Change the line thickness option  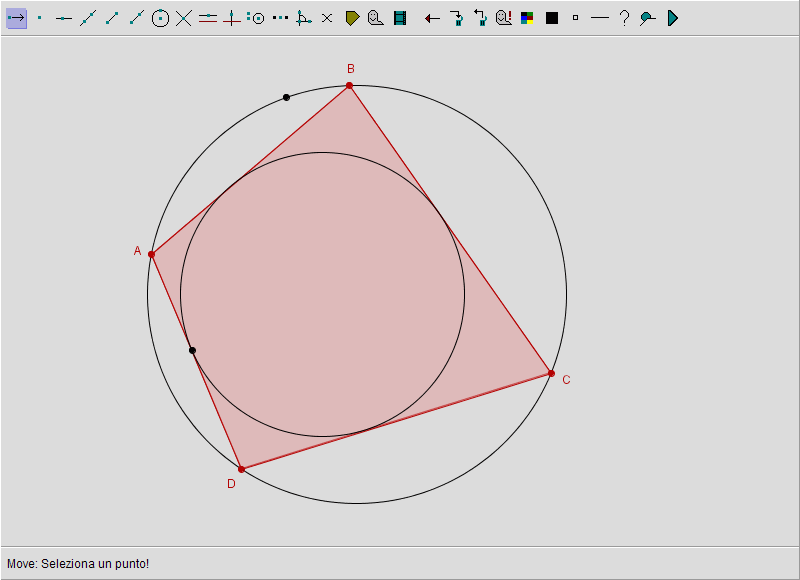point(599,18)
